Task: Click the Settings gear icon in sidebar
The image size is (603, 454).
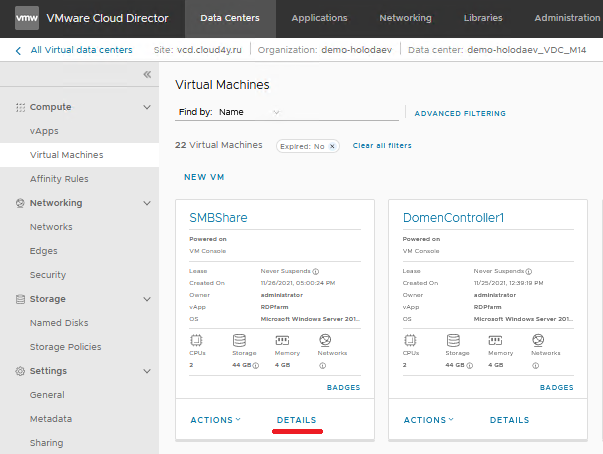Action: click(x=20, y=371)
